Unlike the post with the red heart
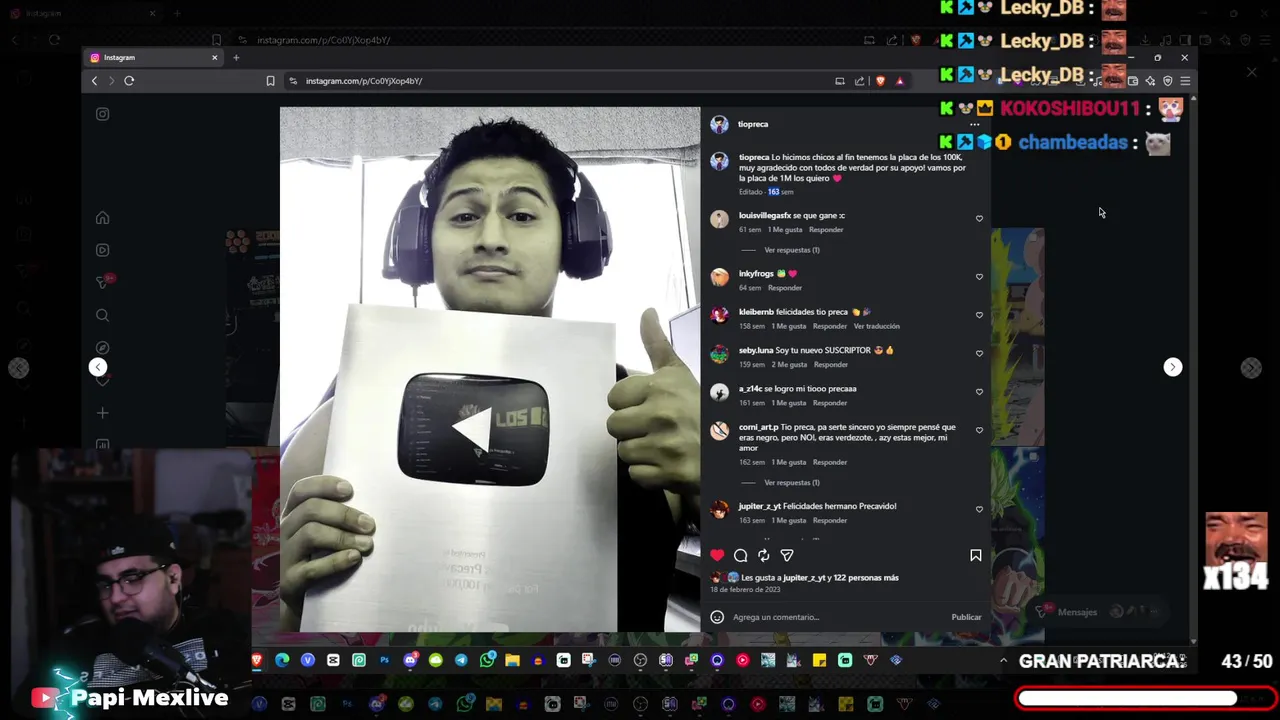Viewport: 1280px width, 720px height. coord(717,555)
